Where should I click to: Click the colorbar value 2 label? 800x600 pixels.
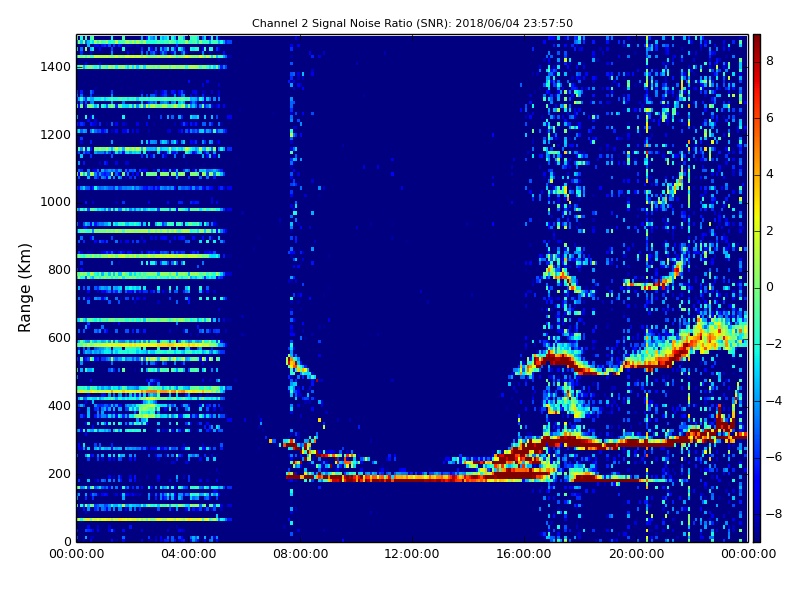click(770, 231)
